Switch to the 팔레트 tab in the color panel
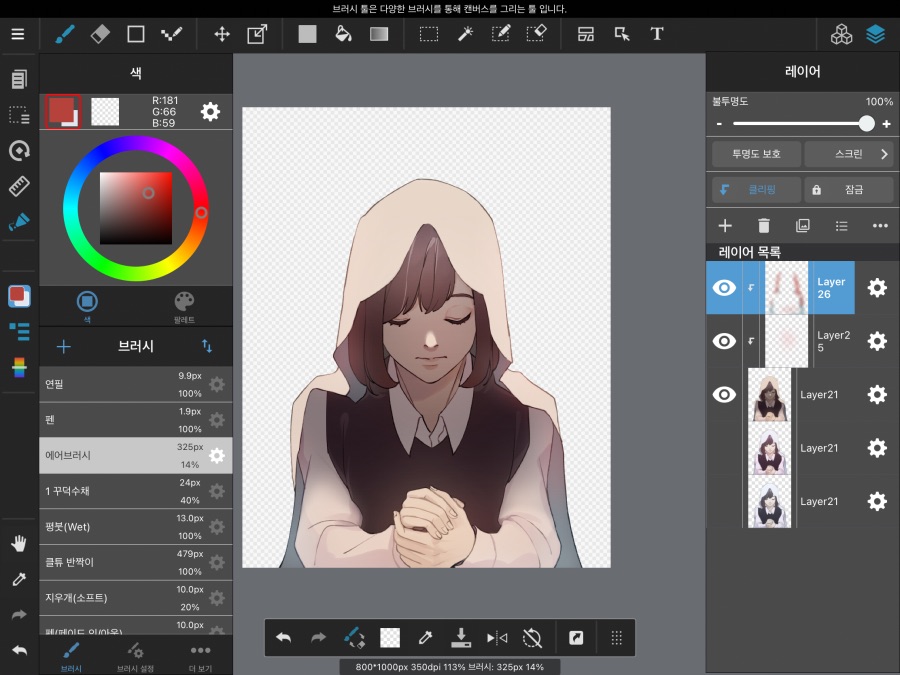 pyautogui.click(x=184, y=305)
